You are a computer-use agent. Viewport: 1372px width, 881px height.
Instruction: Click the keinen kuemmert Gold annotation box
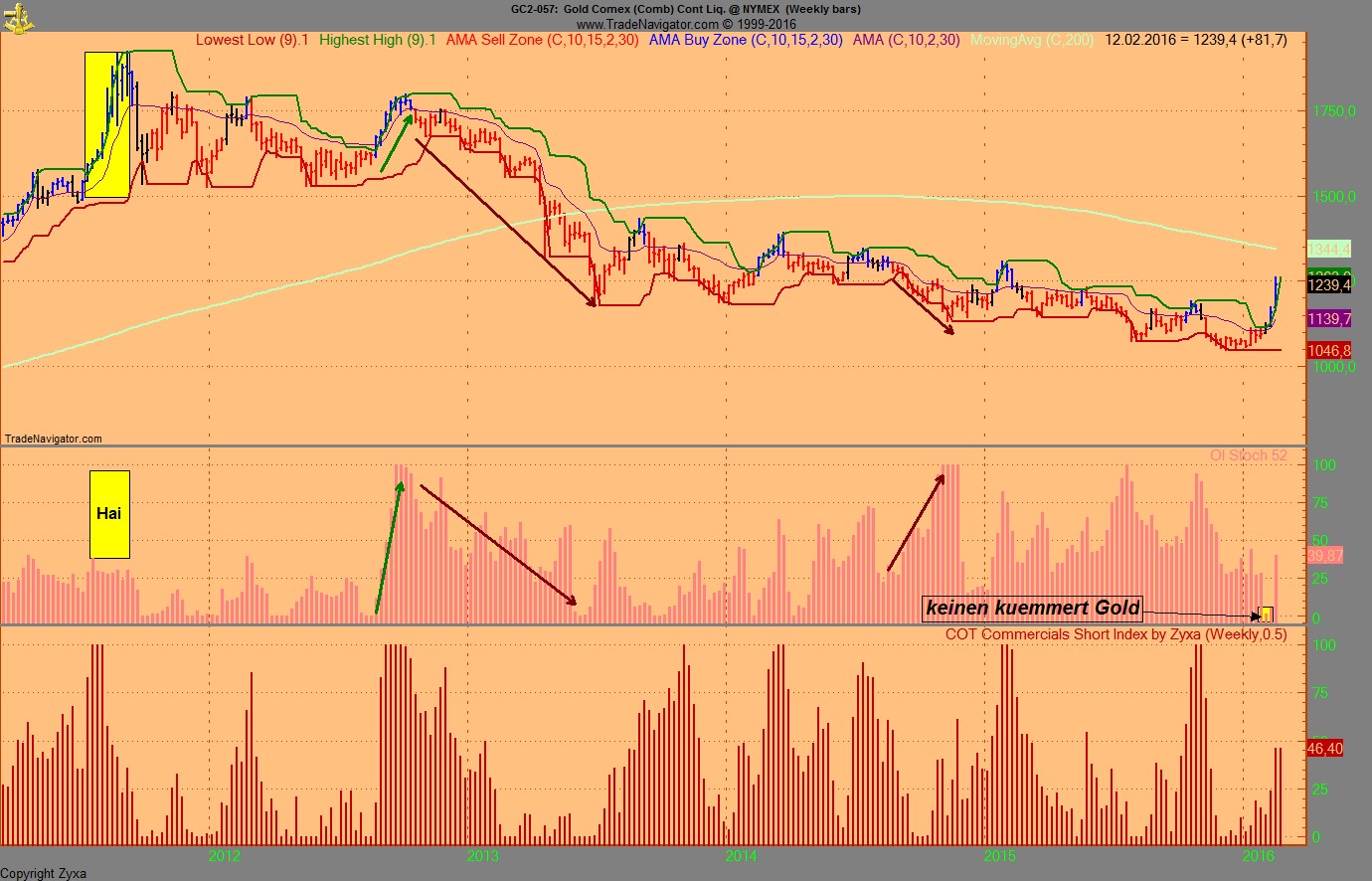click(x=1032, y=608)
